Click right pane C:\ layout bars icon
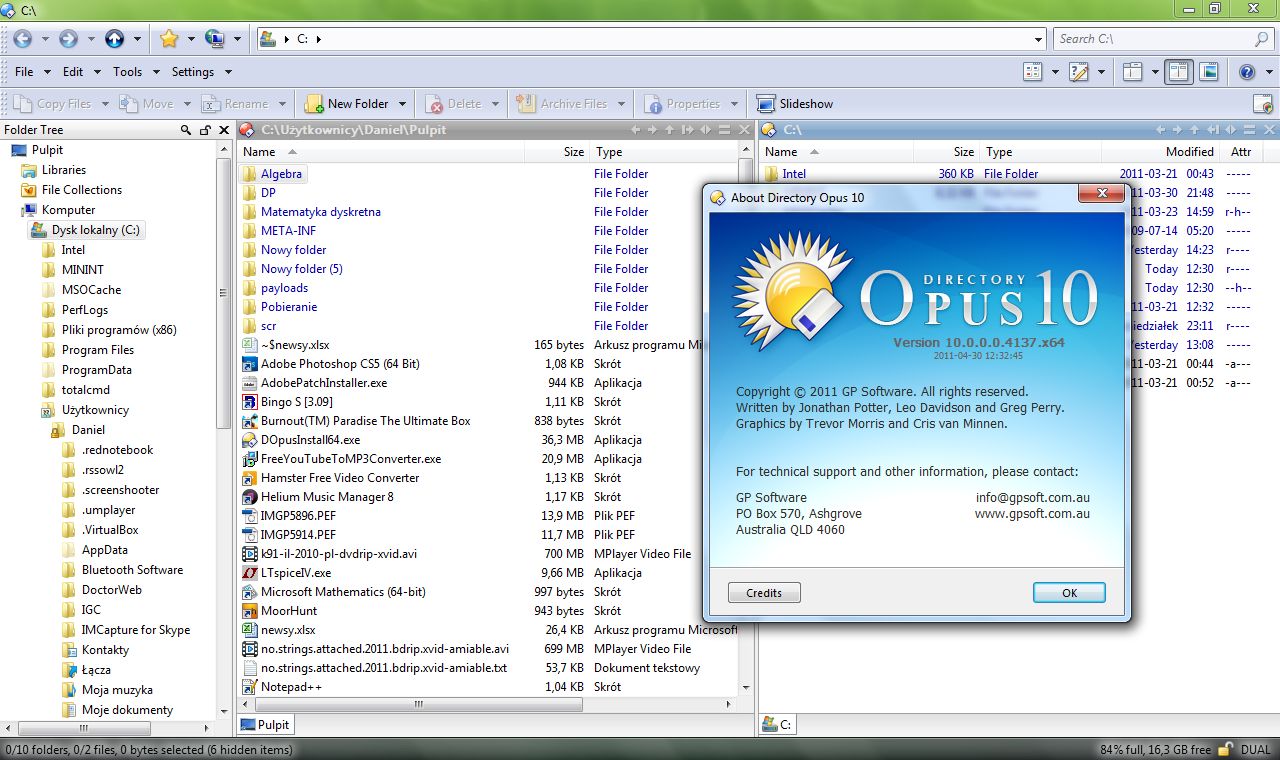This screenshot has width=1280, height=760. (x=1248, y=130)
